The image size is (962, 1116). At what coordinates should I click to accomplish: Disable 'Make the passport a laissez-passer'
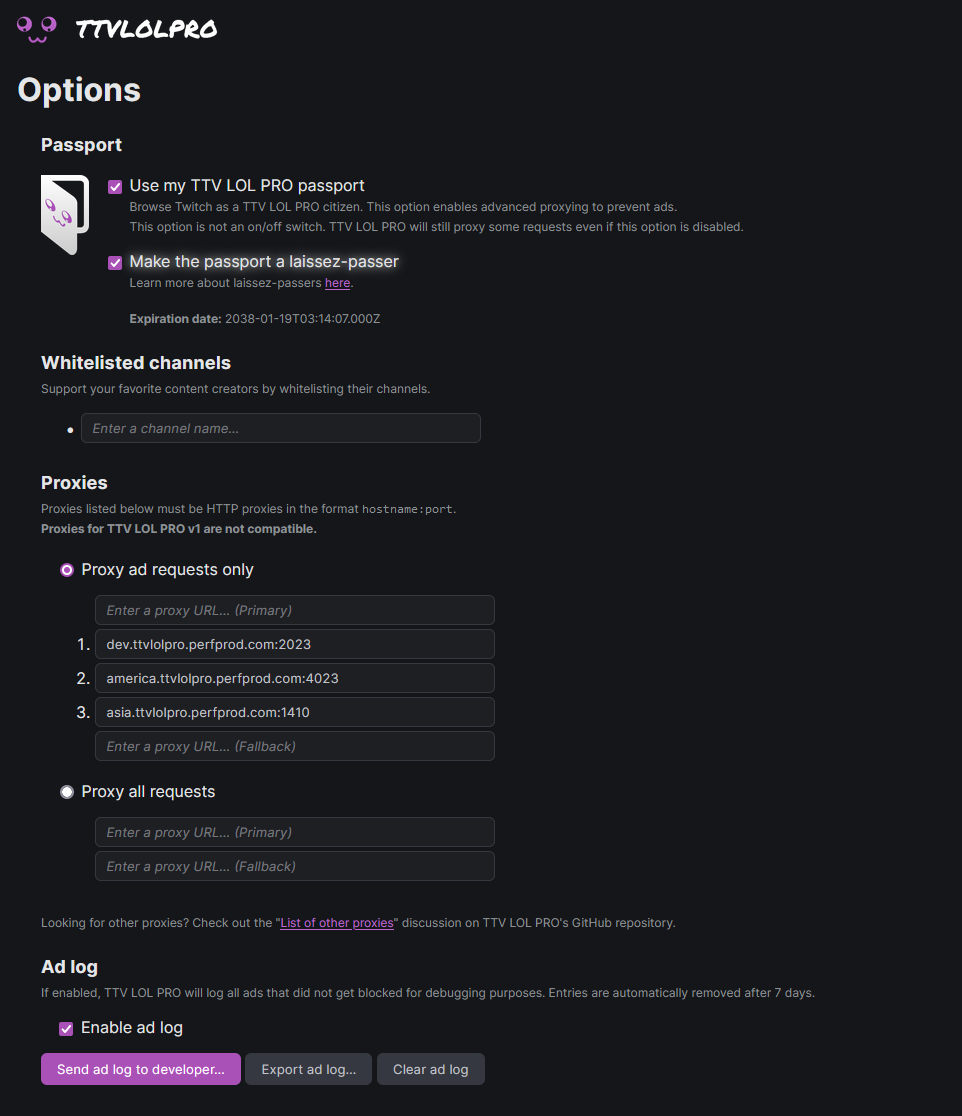pos(114,262)
